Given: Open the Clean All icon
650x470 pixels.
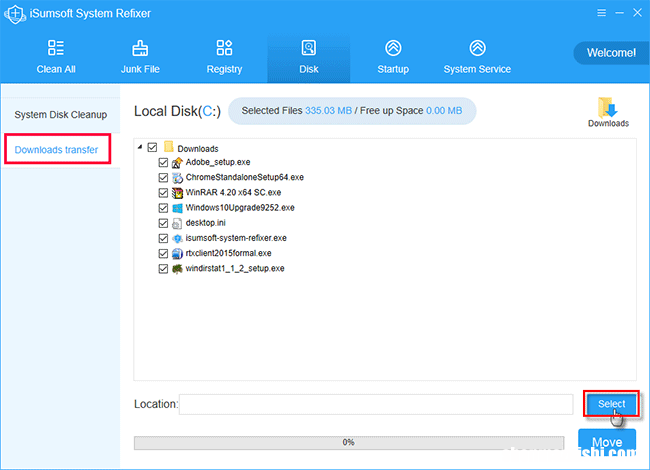Looking at the screenshot, I should [x=56, y=48].
